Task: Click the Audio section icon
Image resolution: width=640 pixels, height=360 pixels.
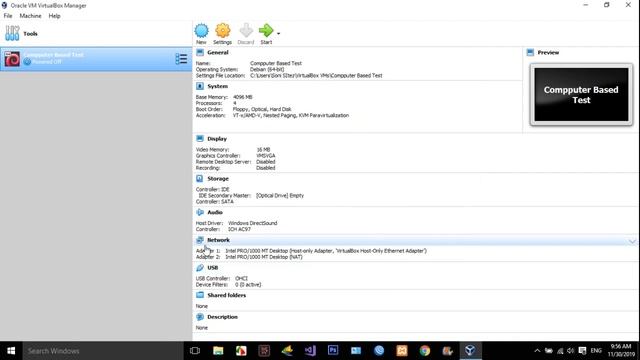Action: pyautogui.click(x=200, y=212)
